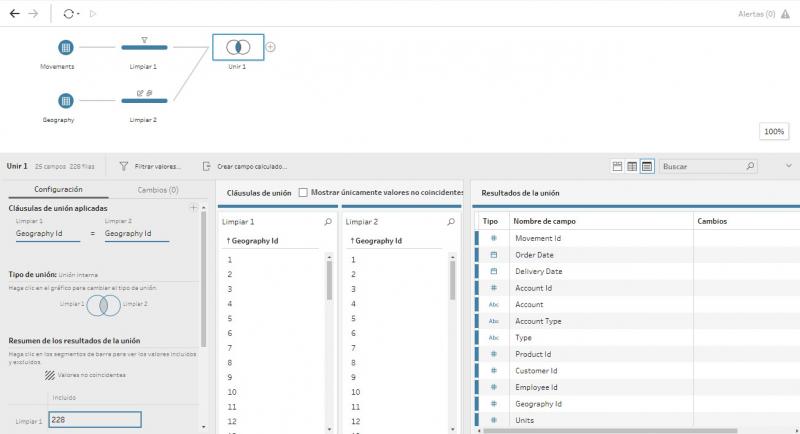This screenshot has height=434, width=800.
Task: Open the alerts warning icon
Action: [x=785, y=14]
